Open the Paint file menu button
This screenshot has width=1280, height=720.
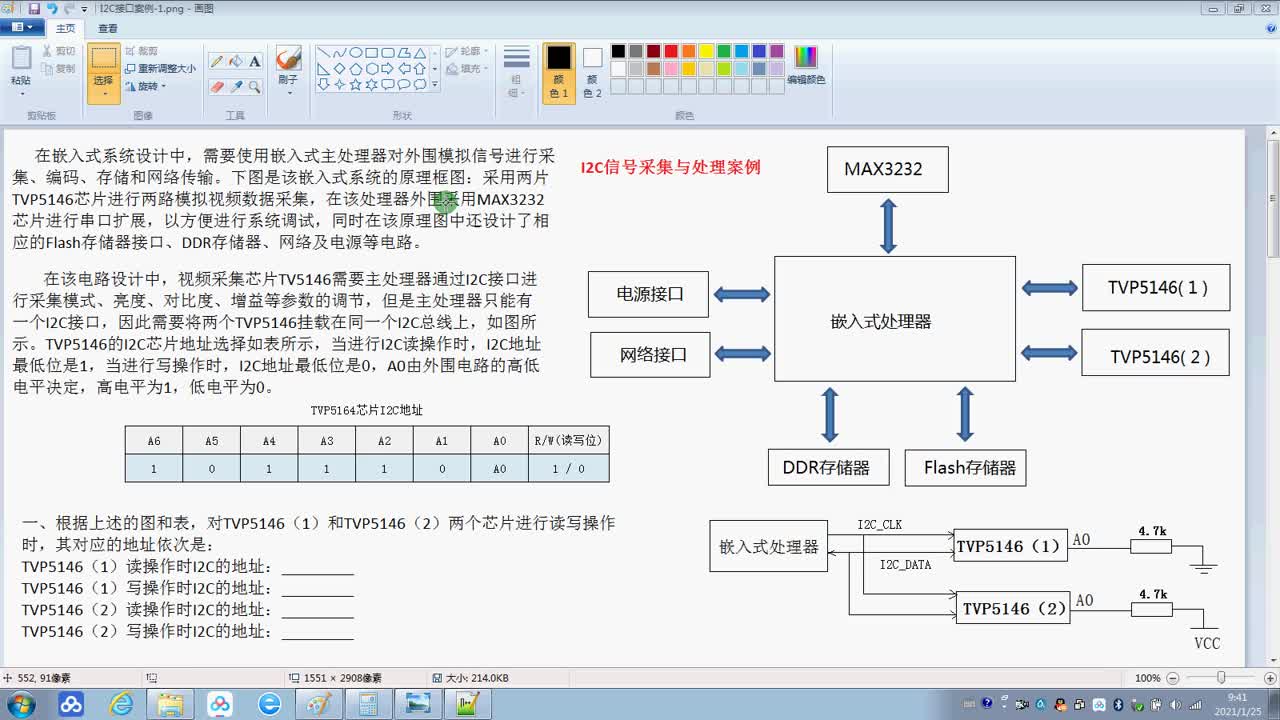23,28
